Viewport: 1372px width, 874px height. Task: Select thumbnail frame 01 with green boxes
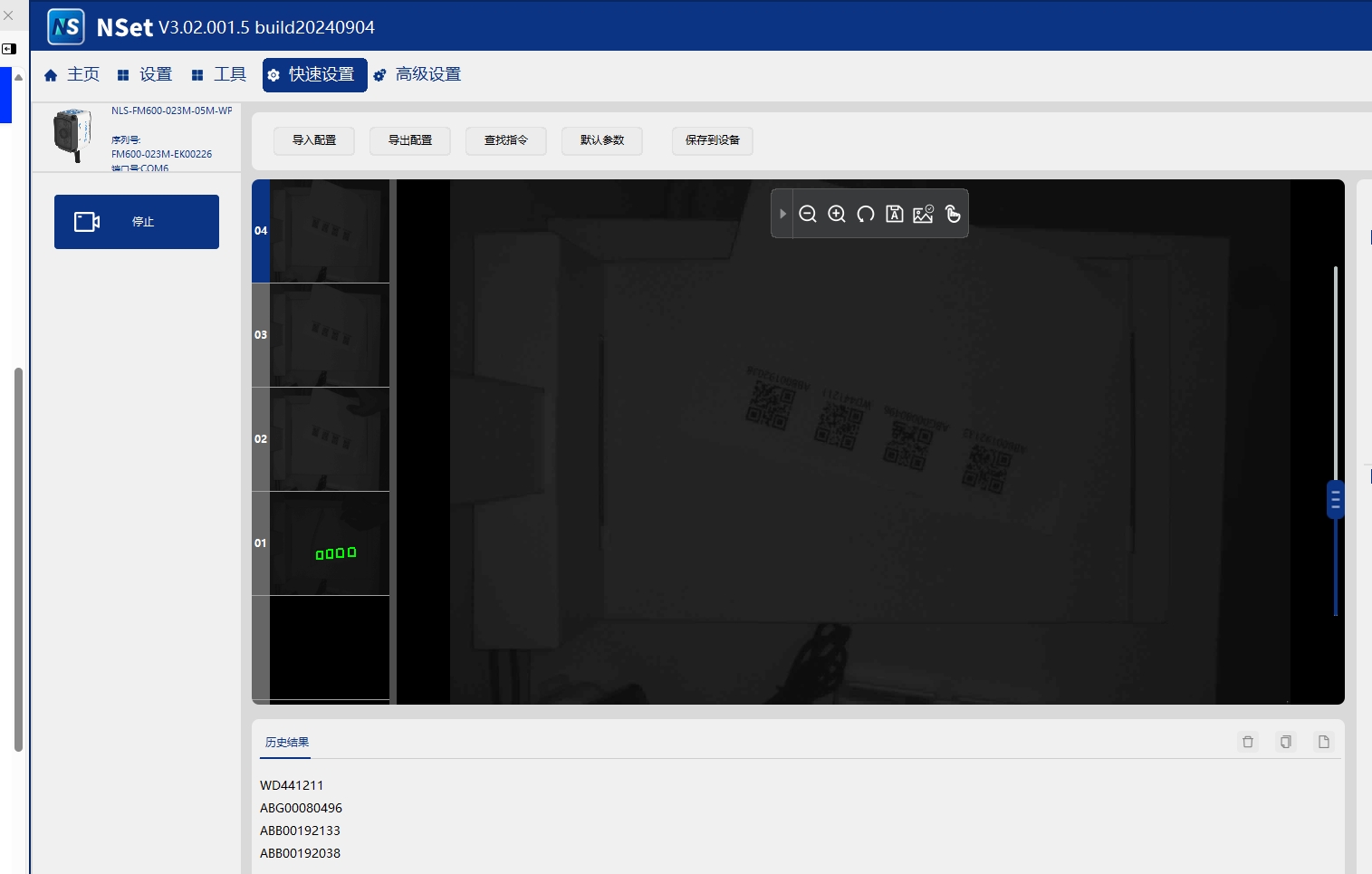(x=321, y=543)
